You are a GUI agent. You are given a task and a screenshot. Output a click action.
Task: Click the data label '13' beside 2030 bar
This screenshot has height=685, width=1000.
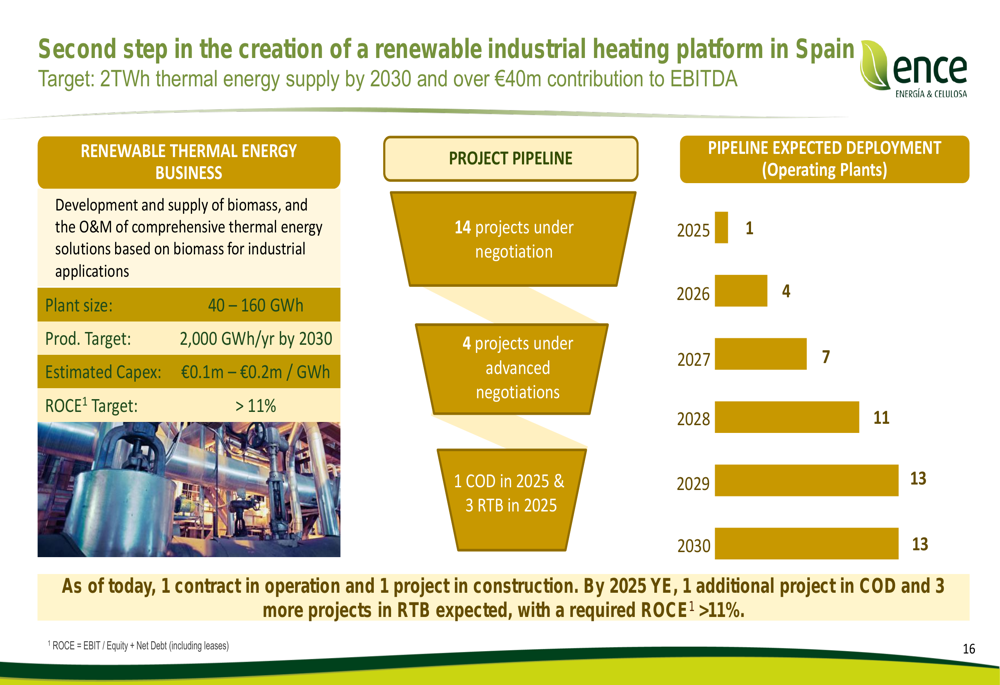tap(920, 544)
